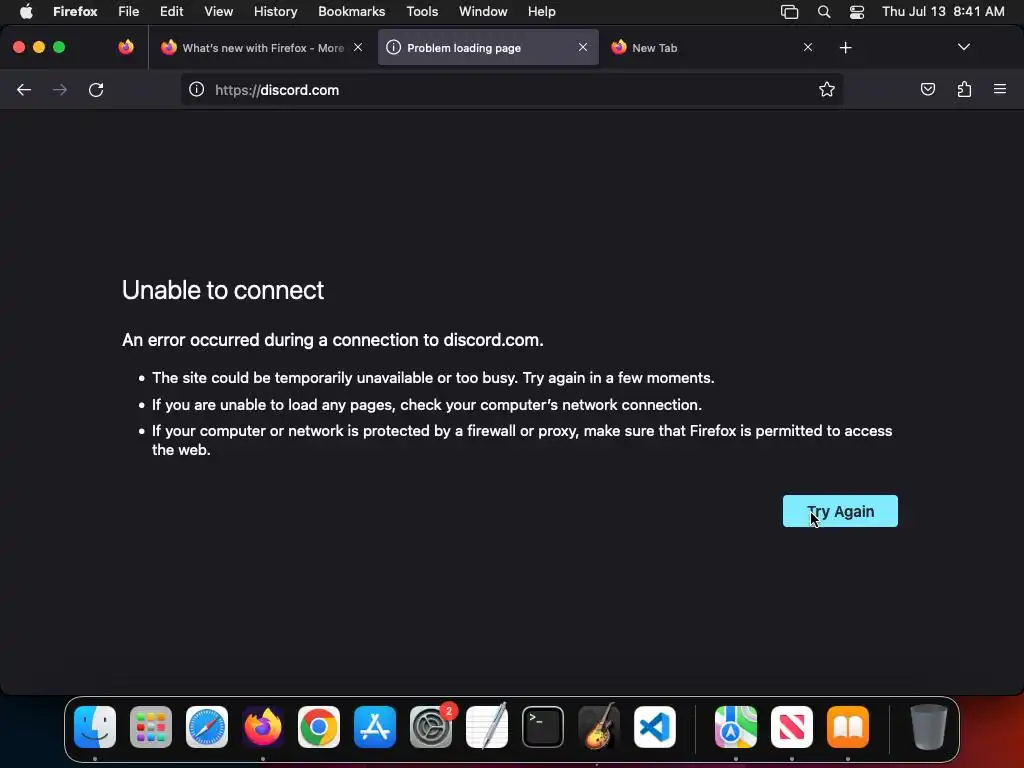Screen dimensions: 1024x768
Task: Open the Window menu
Action: click(483, 12)
